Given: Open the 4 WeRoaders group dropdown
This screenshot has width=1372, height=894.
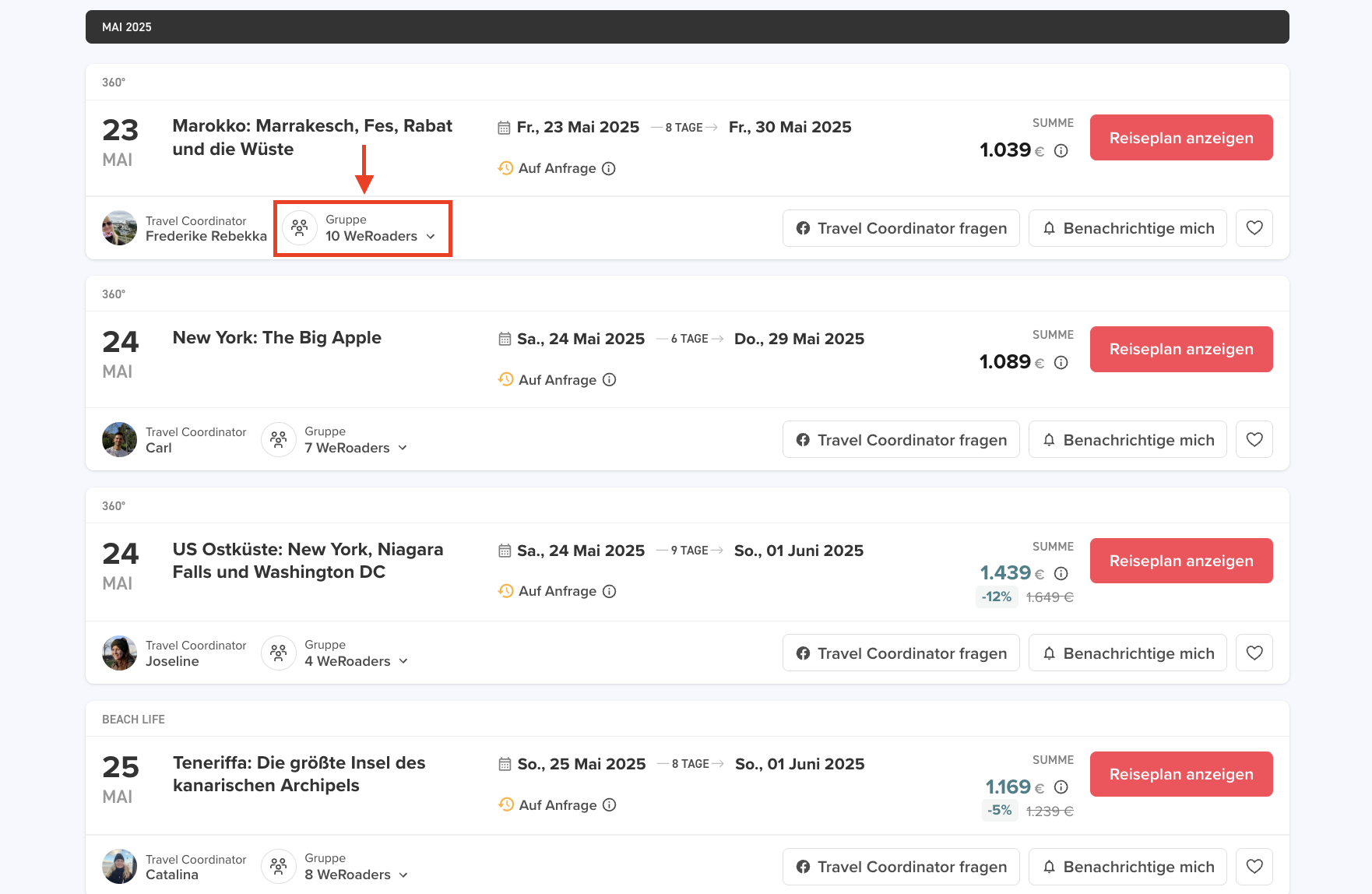Looking at the screenshot, I should click(x=356, y=661).
